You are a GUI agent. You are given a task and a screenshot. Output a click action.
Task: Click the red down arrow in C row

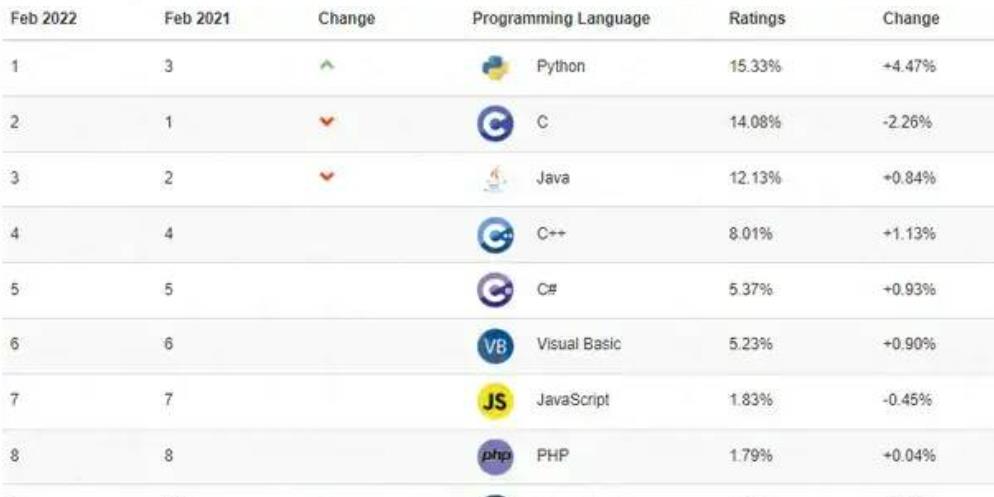(326, 123)
